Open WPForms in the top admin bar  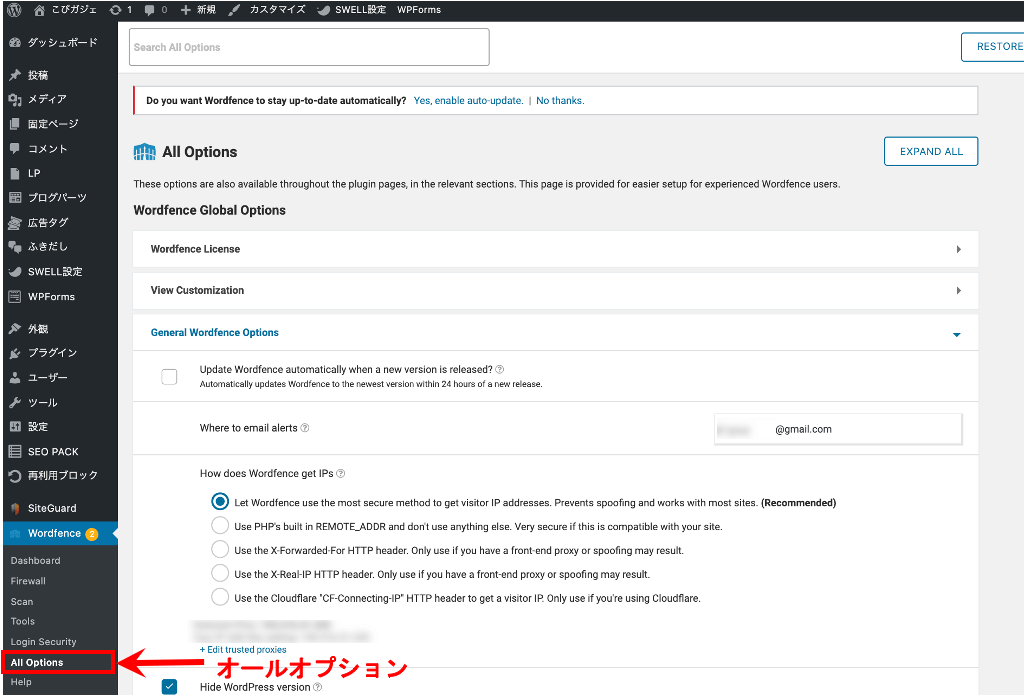419,10
